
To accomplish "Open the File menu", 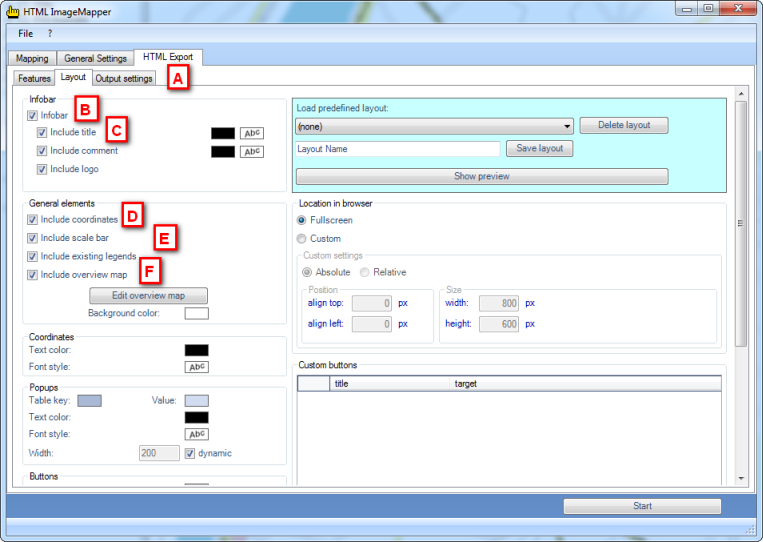I will pos(25,33).
